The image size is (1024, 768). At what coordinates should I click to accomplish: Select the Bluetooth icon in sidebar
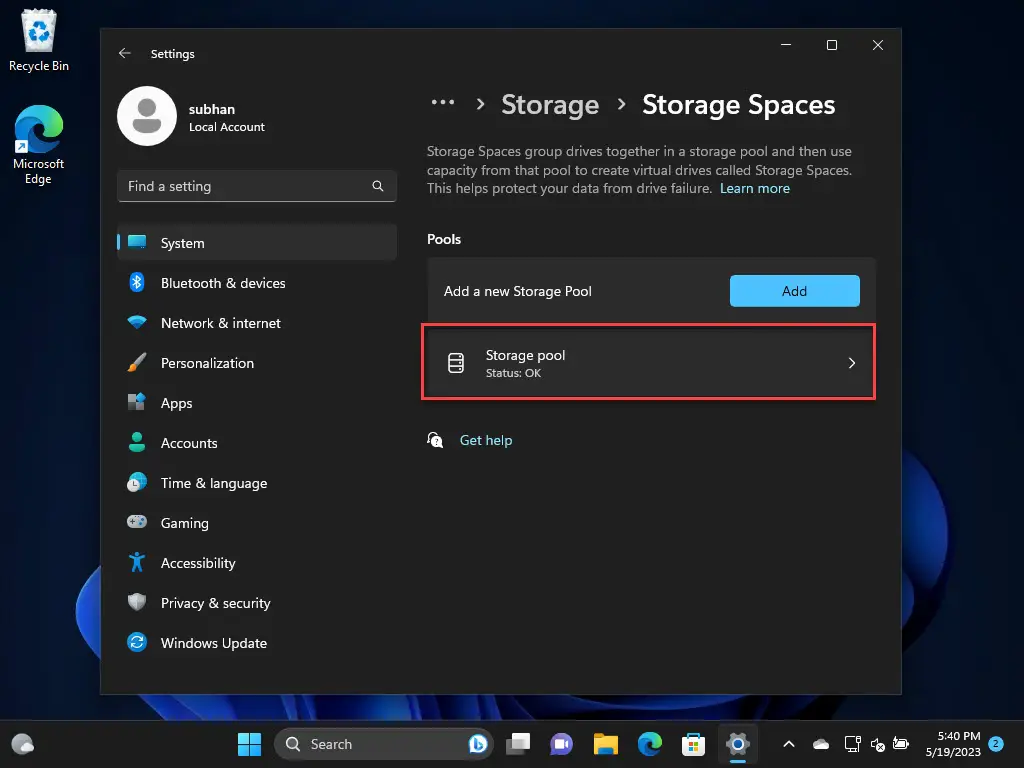coord(136,282)
